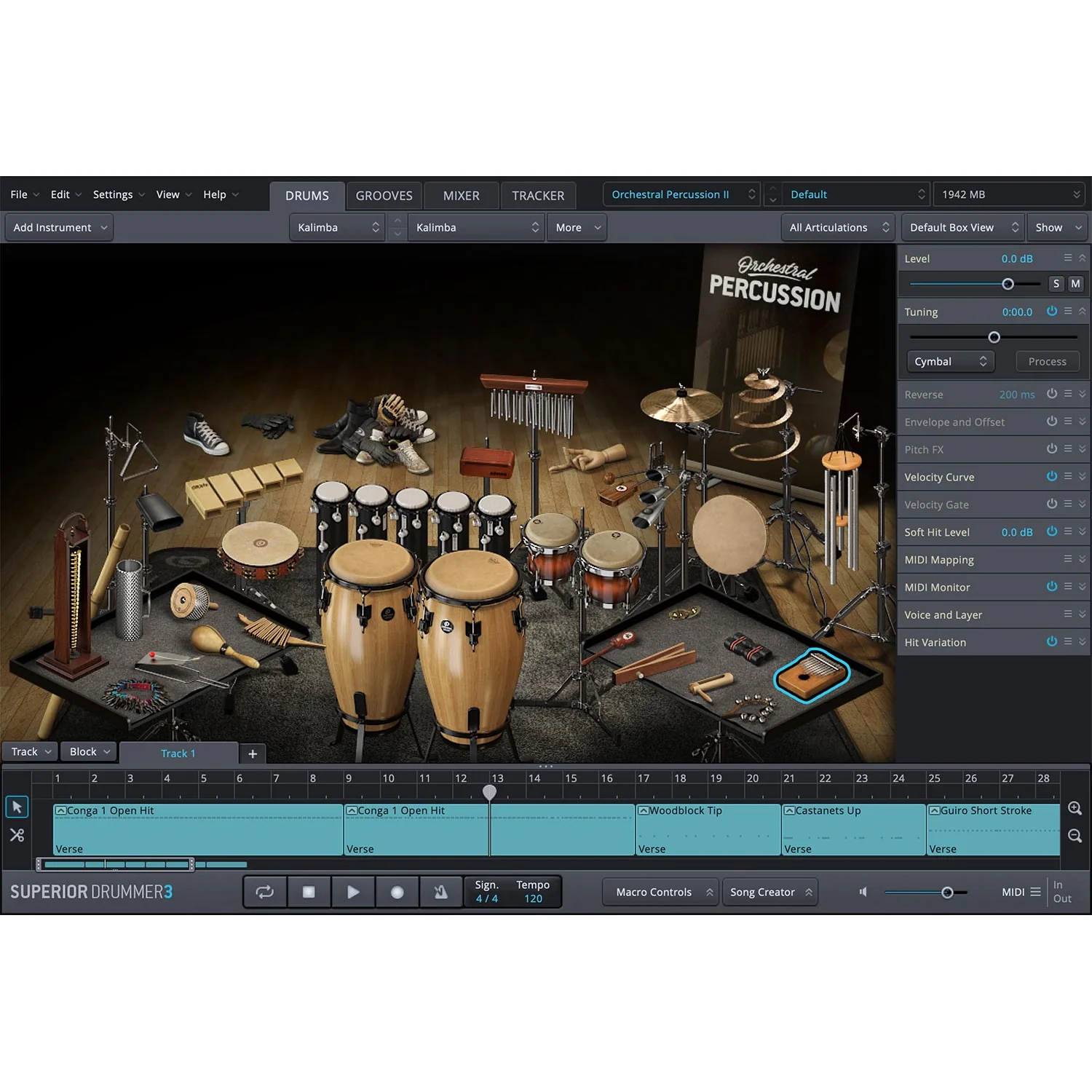The width and height of the screenshot is (1092, 1092).
Task: Toggle the MIDI Monitor power button
Action: [1052, 587]
